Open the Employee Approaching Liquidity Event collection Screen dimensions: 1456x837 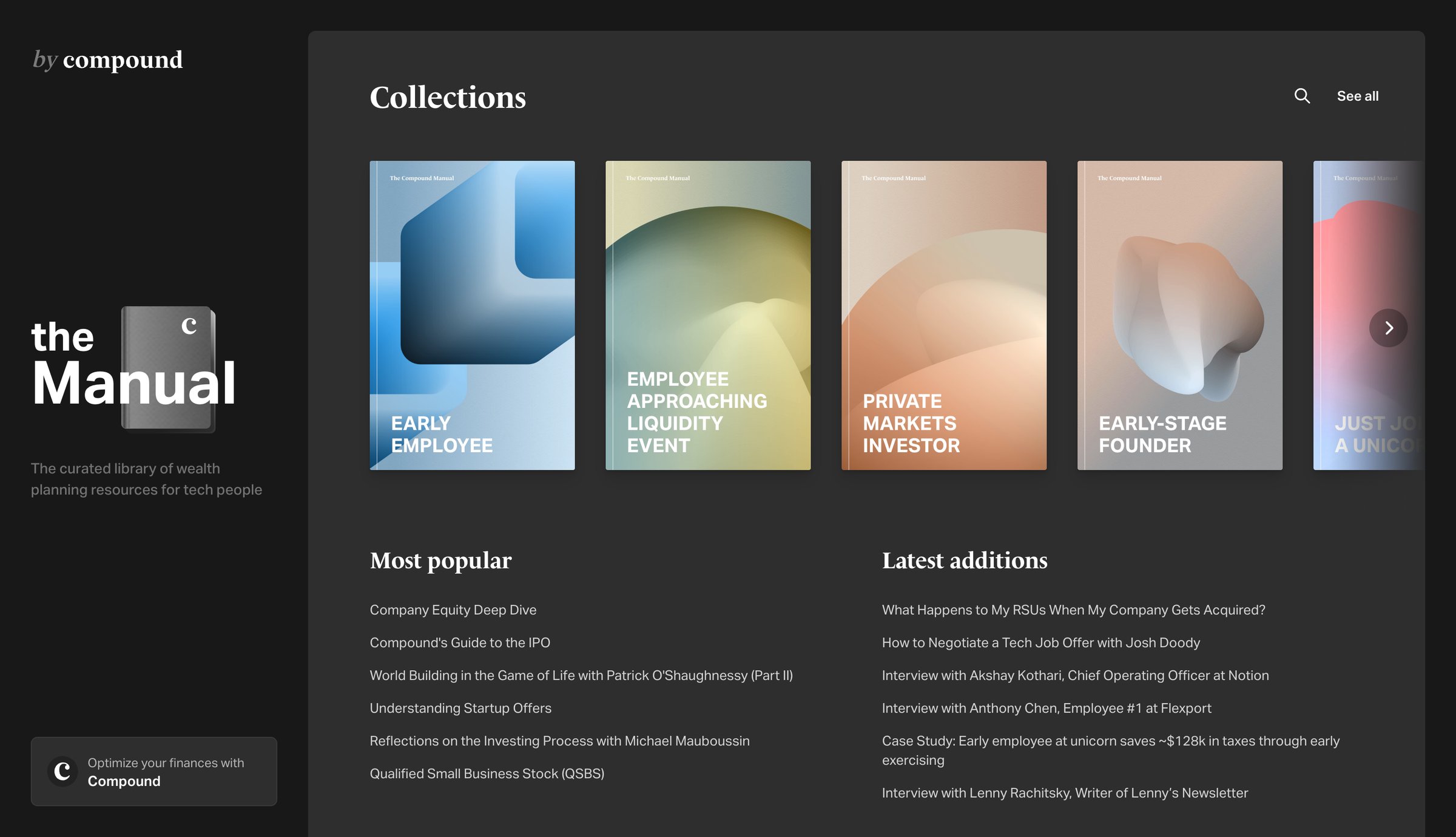pos(708,315)
